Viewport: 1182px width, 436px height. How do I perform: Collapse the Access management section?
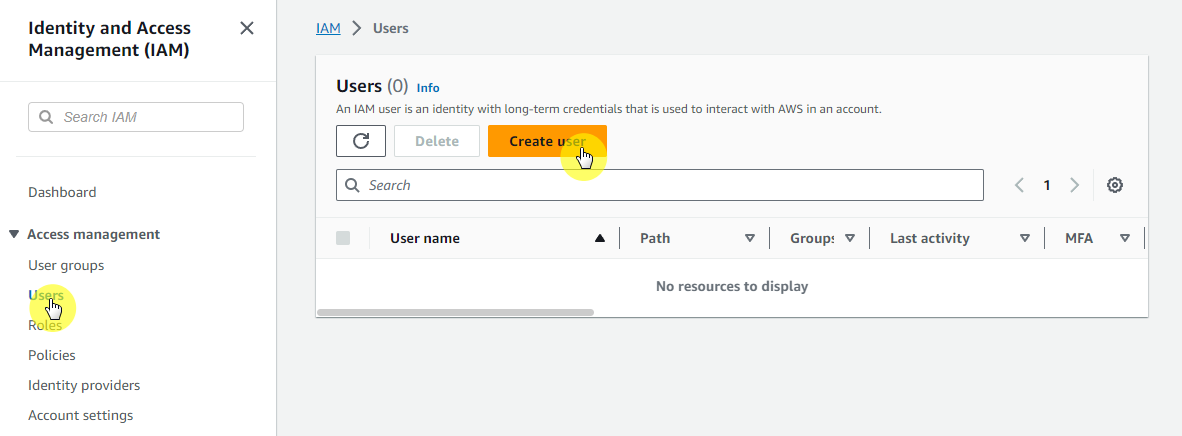coord(14,235)
